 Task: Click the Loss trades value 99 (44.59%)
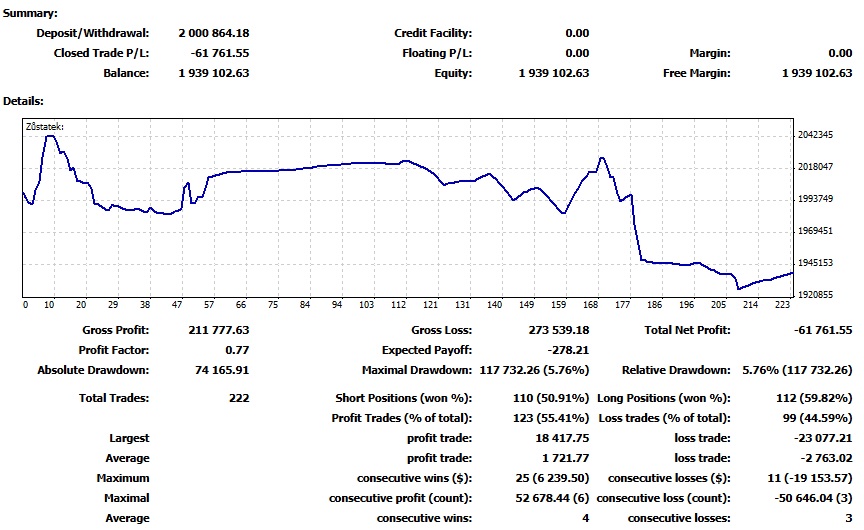pyautogui.click(x=818, y=418)
